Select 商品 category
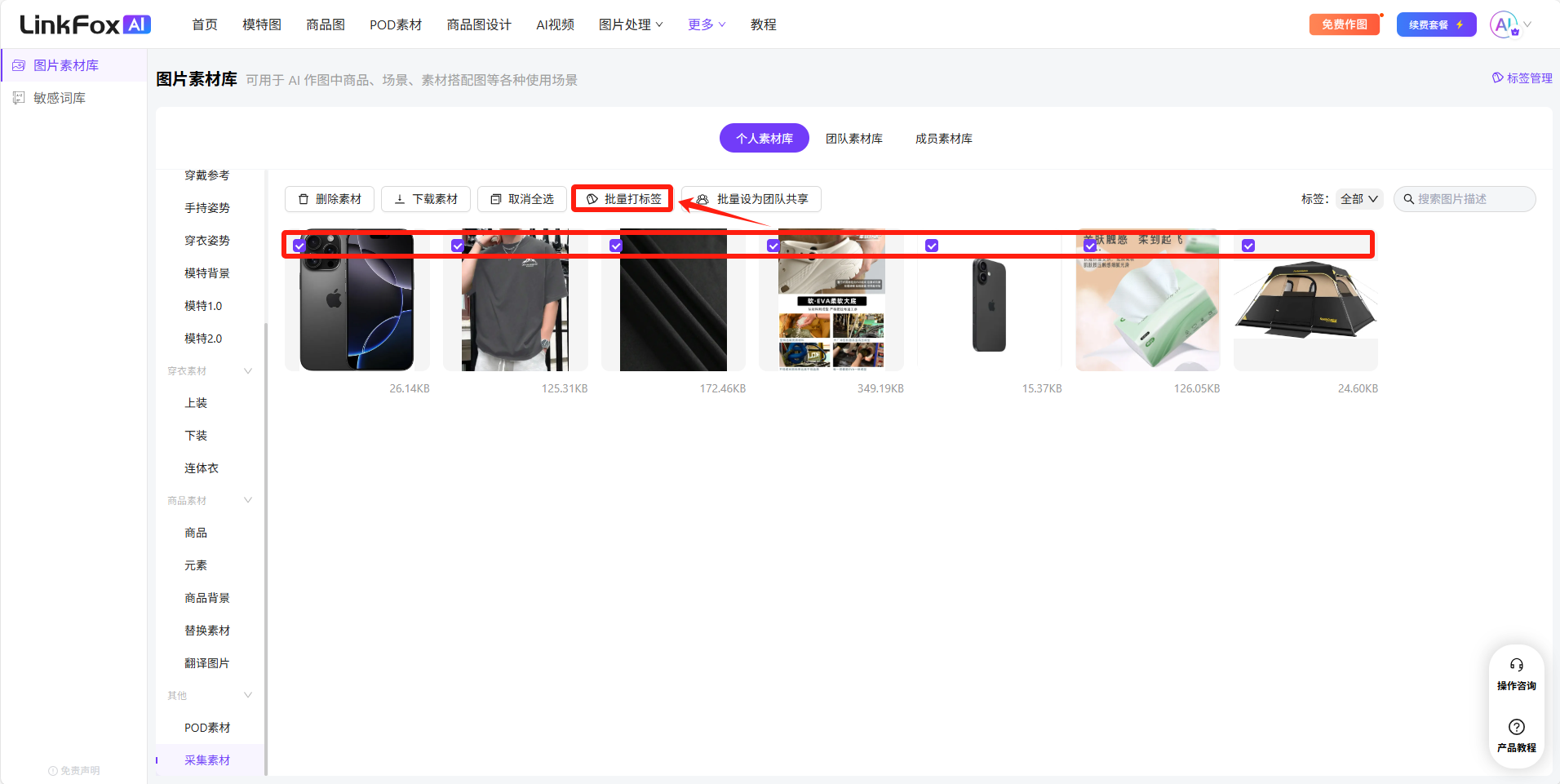The width and height of the screenshot is (1560, 784). click(x=196, y=533)
